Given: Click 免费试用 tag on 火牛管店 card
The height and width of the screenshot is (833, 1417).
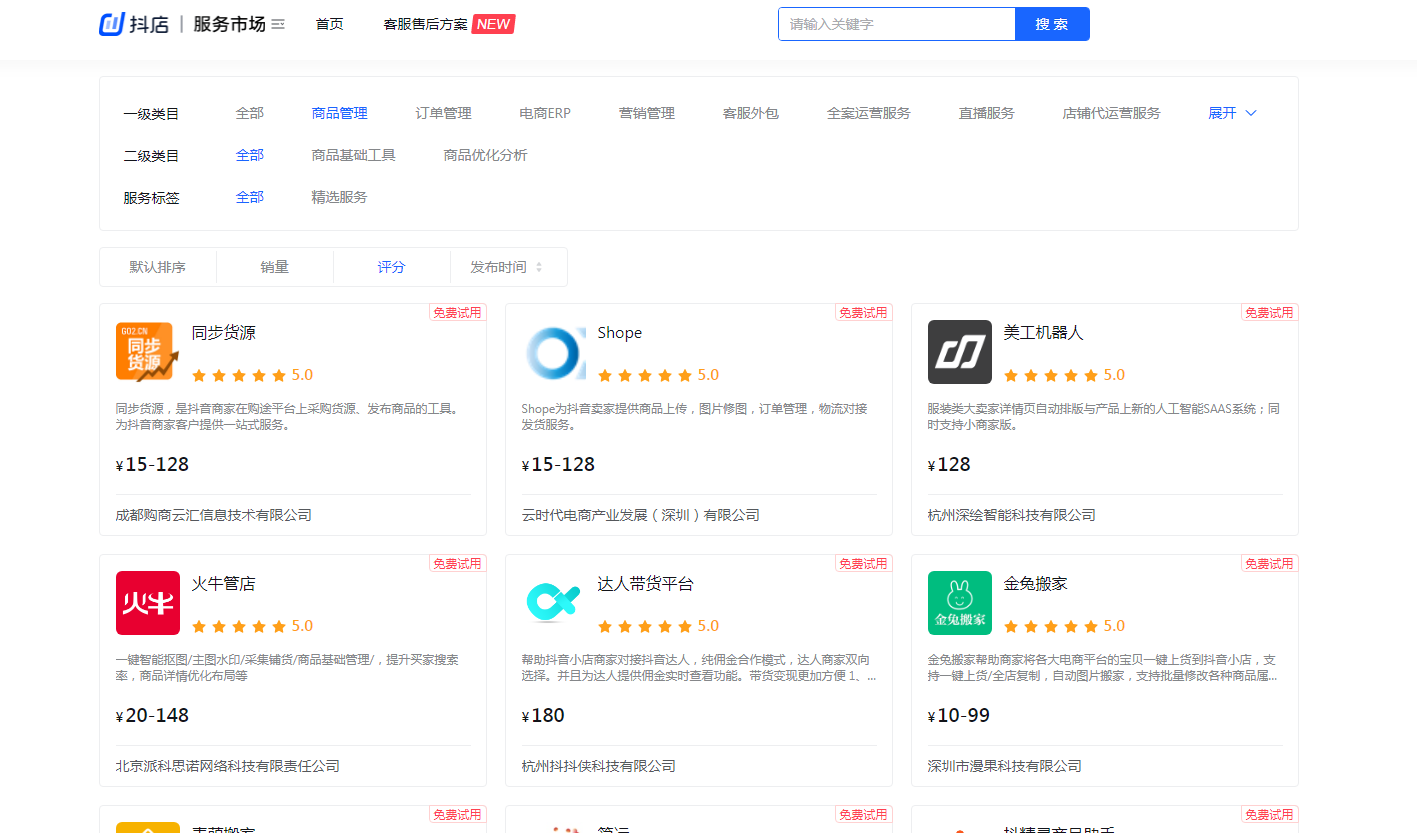Looking at the screenshot, I should tap(457, 564).
